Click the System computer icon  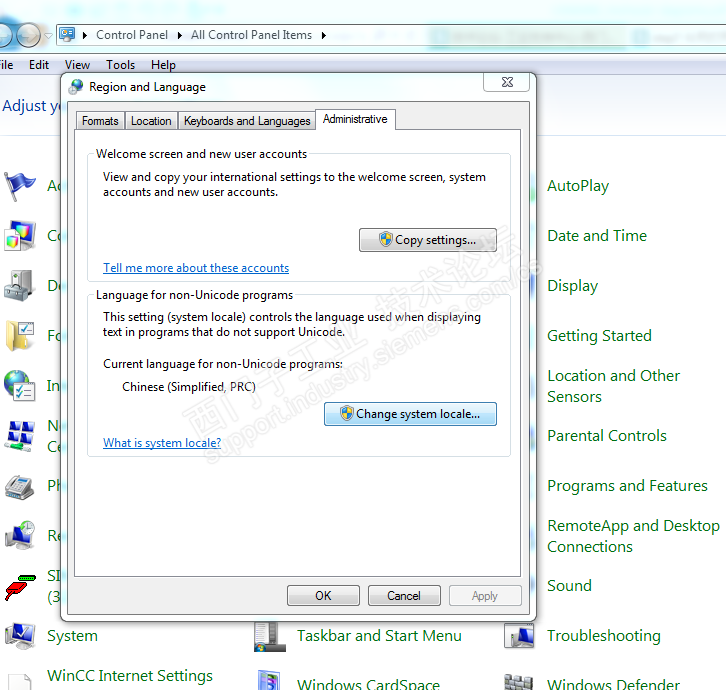pyautogui.click(x=19, y=636)
